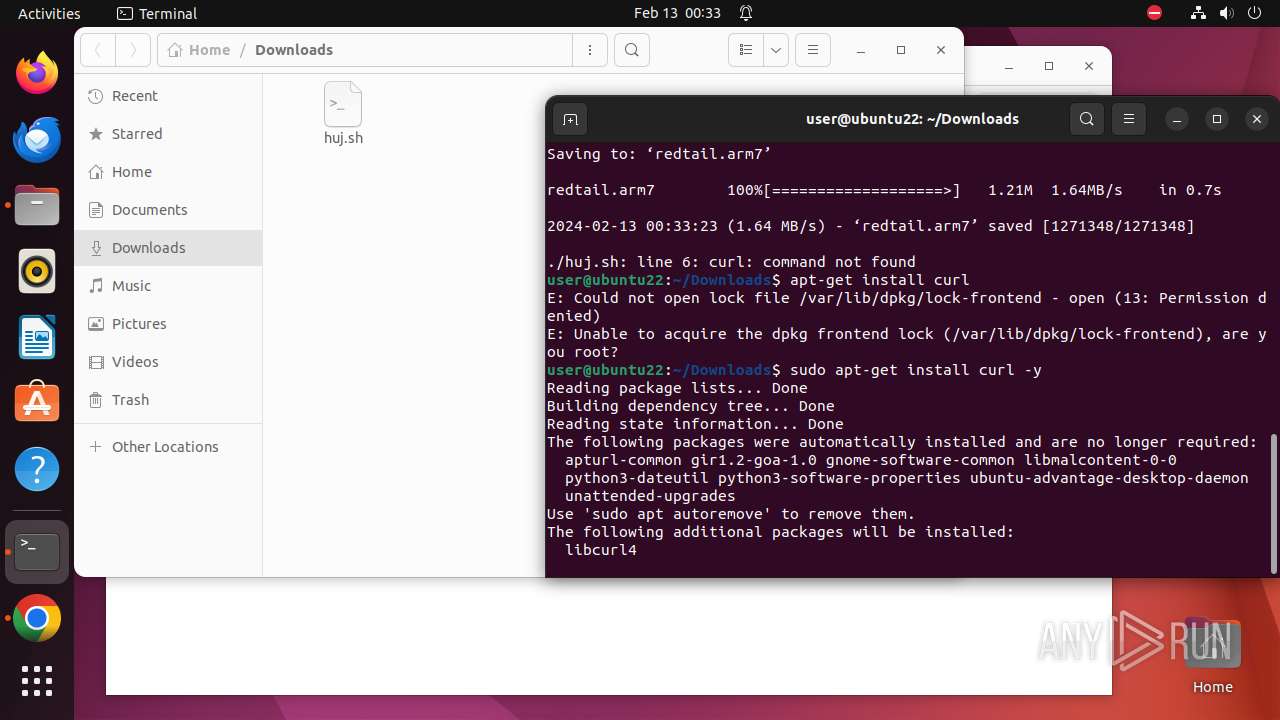Image resolution: width=1280 pixels, height=720 pixels.
Task: Open the huj.sh script file
Action: coord(343,114)
